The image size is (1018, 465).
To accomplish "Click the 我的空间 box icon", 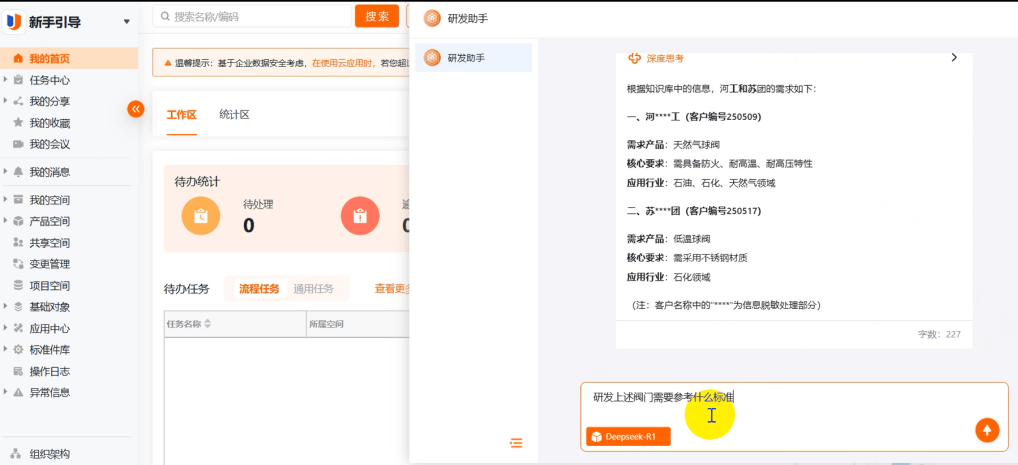I will point(18,200).
